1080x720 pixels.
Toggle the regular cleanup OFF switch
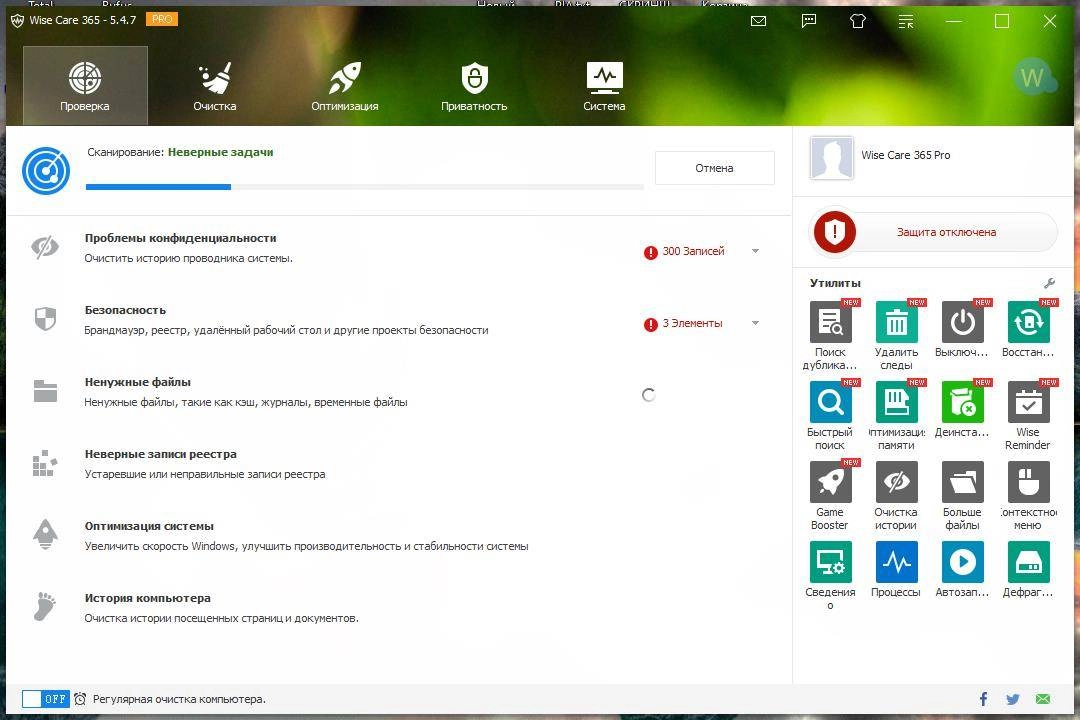pyautogui.click(x=45, y=699)
